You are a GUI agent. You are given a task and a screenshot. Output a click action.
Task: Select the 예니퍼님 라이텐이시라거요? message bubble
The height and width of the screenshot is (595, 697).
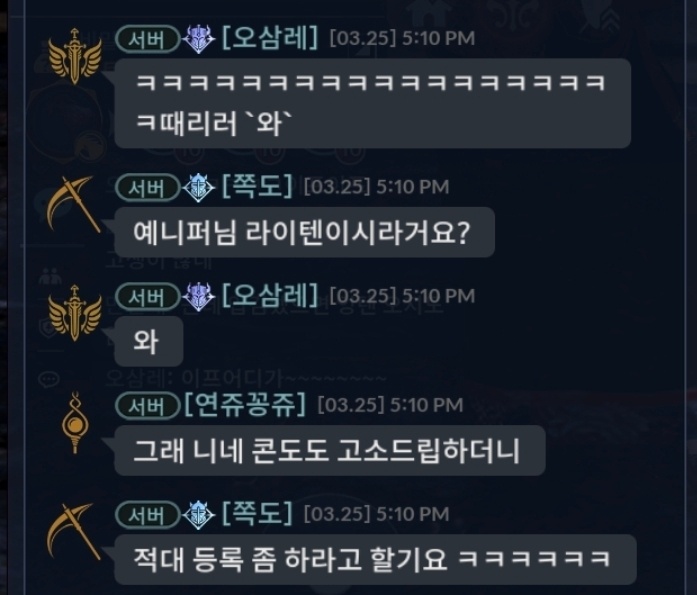click(304, 232)
